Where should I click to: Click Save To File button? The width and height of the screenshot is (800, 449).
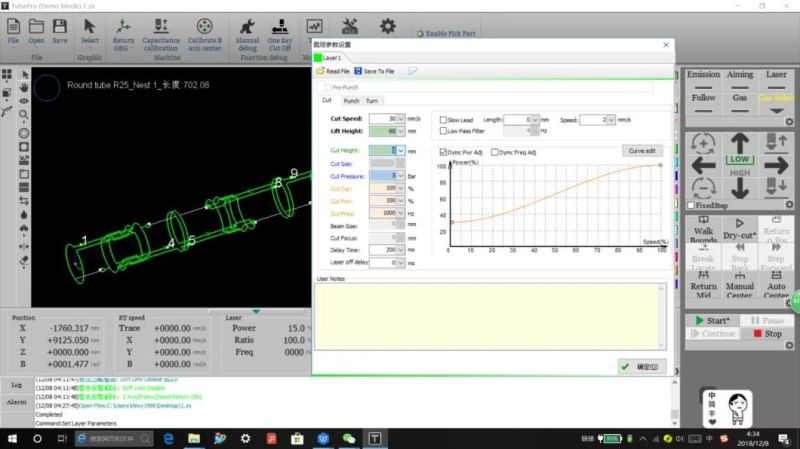click(x=374, y=71)
